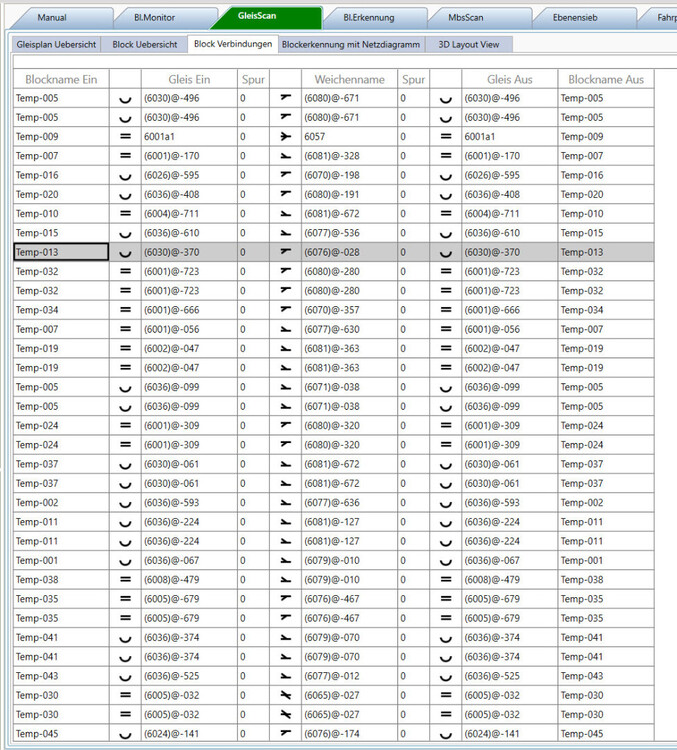Click the Spur header next to Gleis Ein
Screen dimensions: 677x750
pos(253,79)
